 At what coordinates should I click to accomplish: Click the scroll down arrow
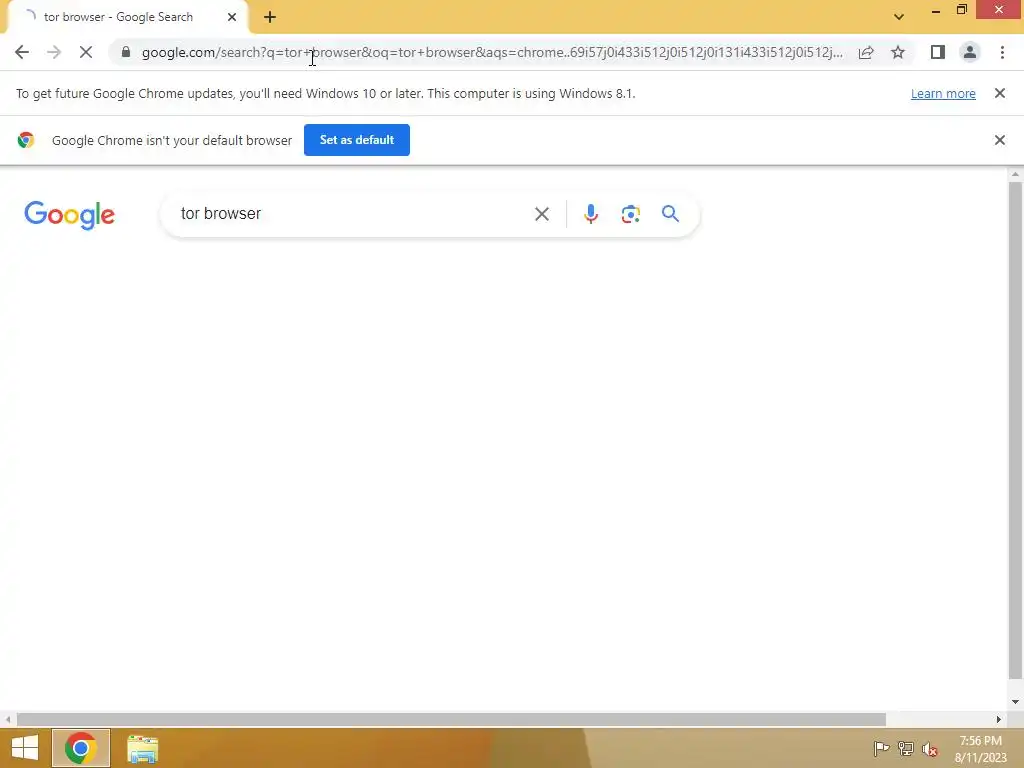pos(1015,702)
